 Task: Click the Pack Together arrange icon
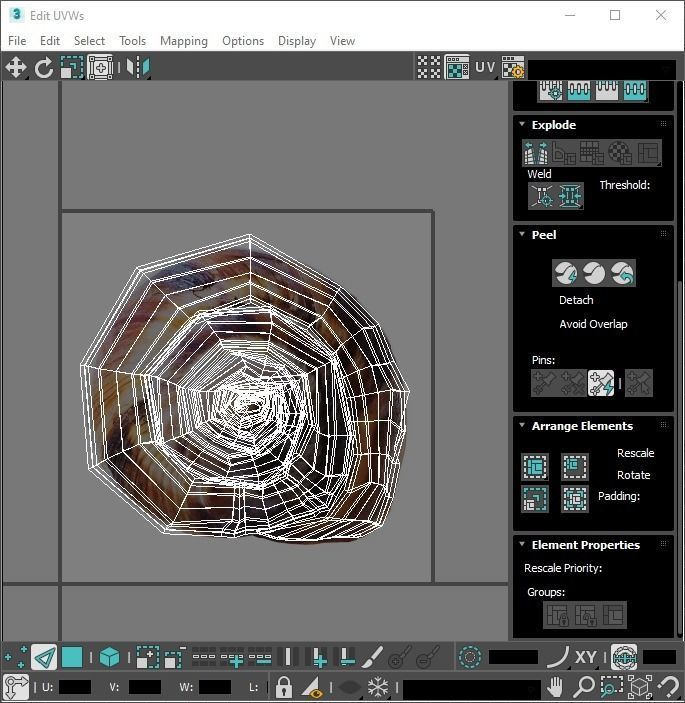pos(575,467)
